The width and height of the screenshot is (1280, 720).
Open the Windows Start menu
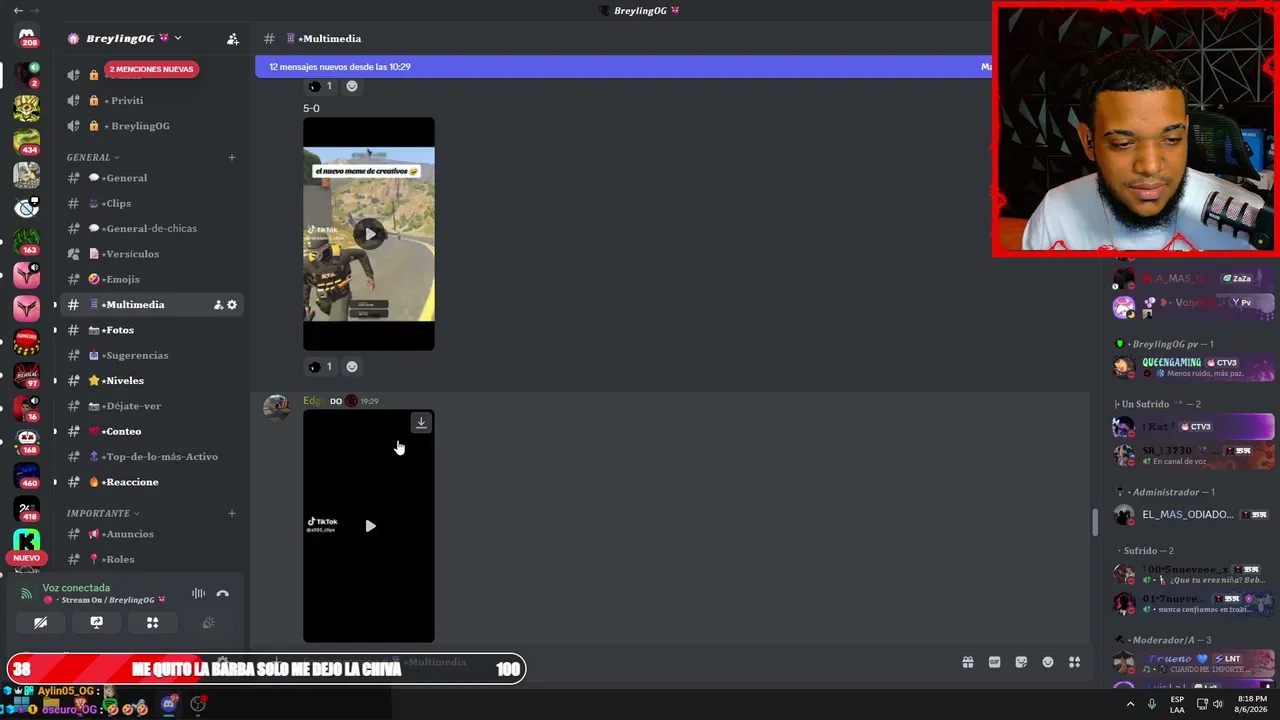click(20, 705)
